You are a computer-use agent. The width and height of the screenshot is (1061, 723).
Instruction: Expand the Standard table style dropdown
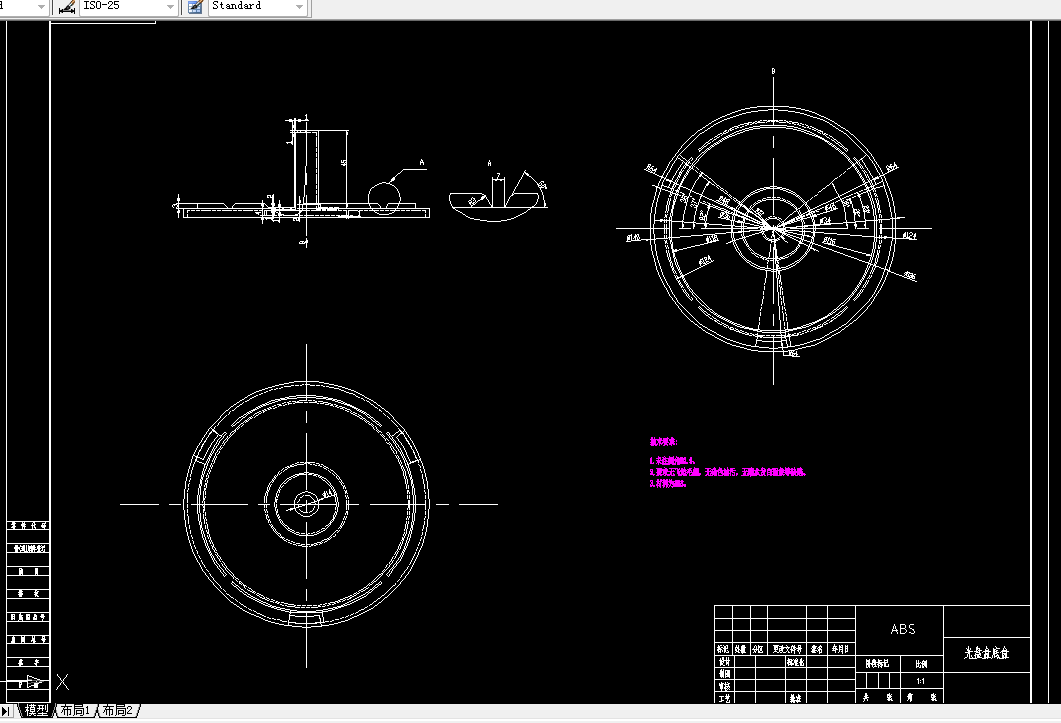(x=299, y=7)
